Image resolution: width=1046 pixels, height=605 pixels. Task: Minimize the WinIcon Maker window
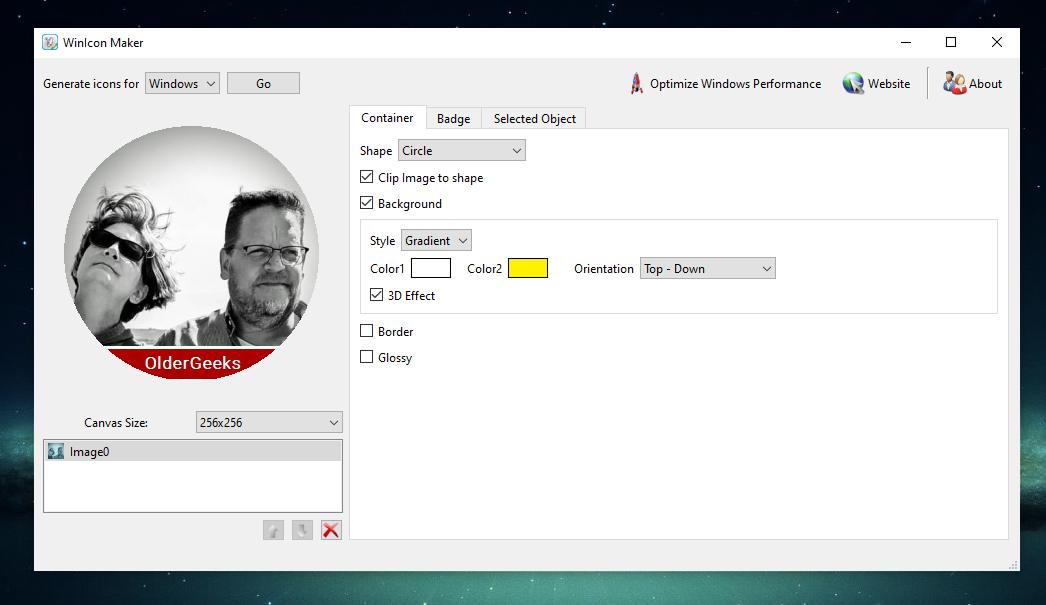pyautogui.click(x=905, y=42)
